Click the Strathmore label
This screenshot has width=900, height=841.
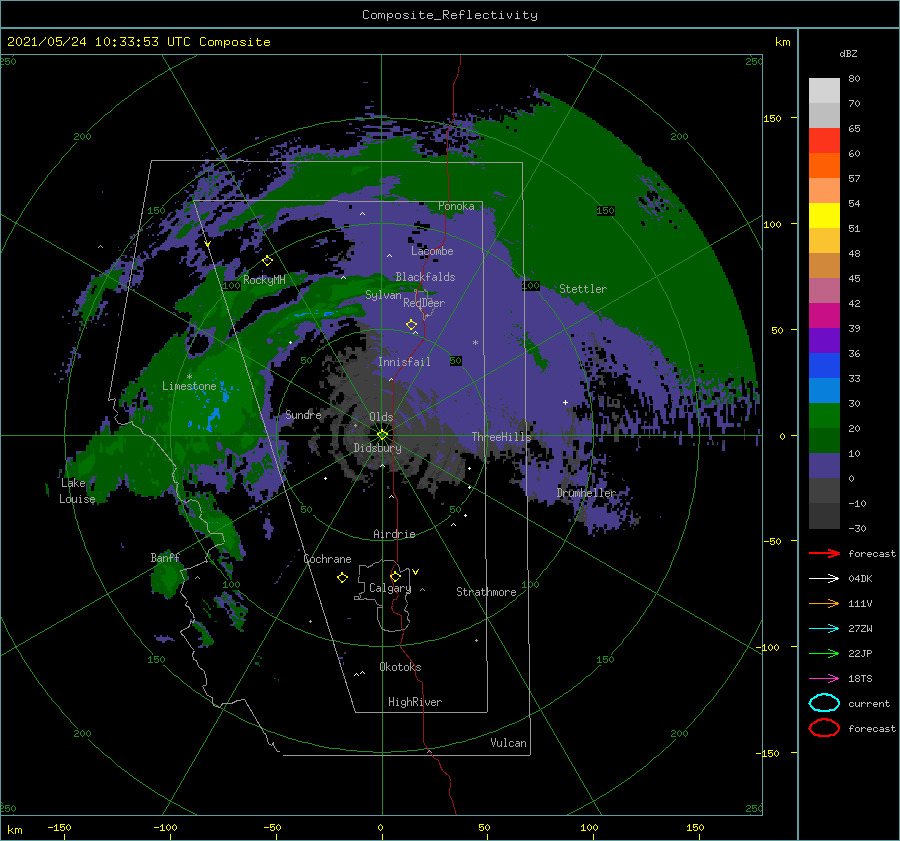[486, 592]
